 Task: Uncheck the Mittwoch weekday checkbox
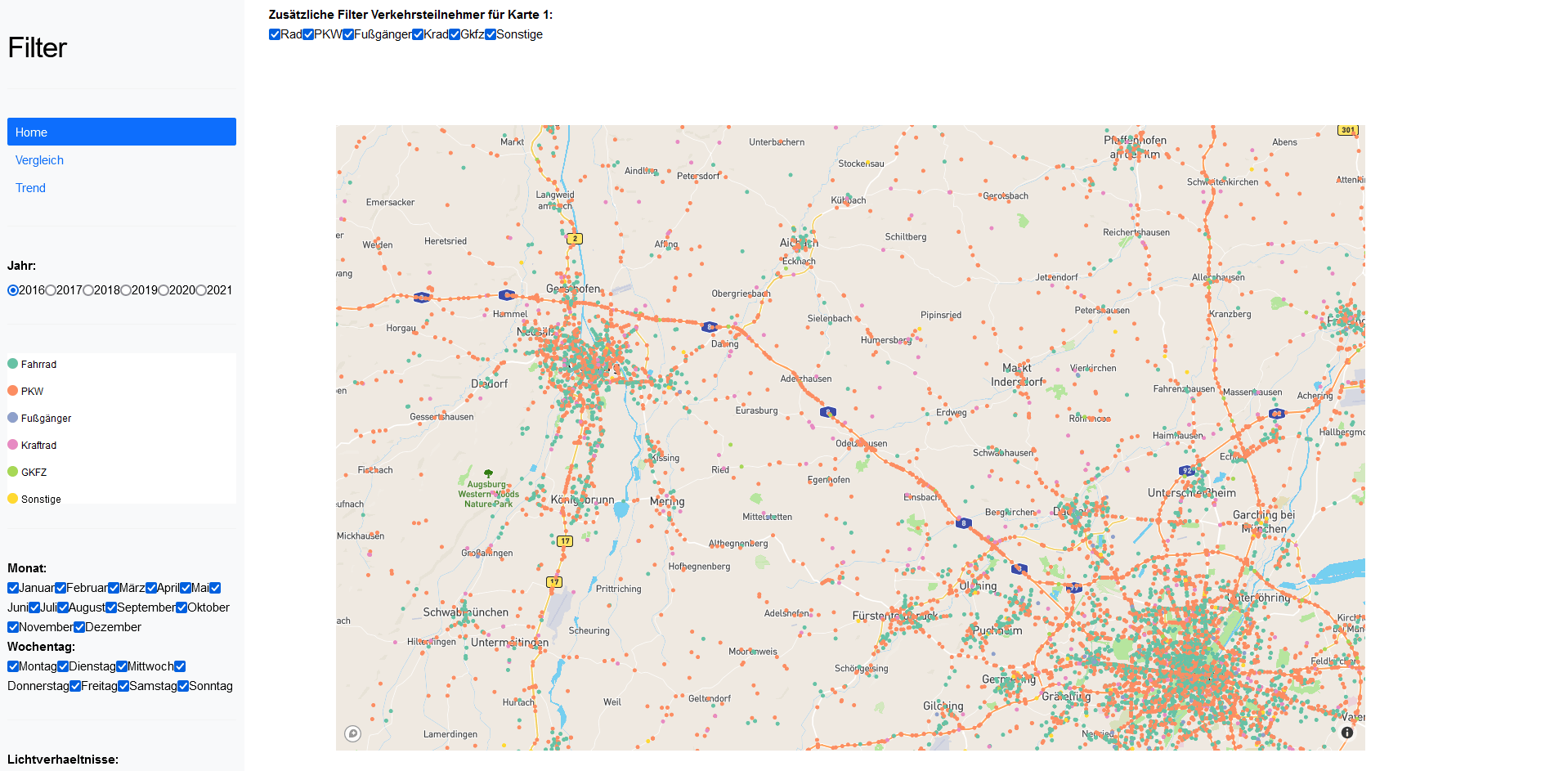122,666
